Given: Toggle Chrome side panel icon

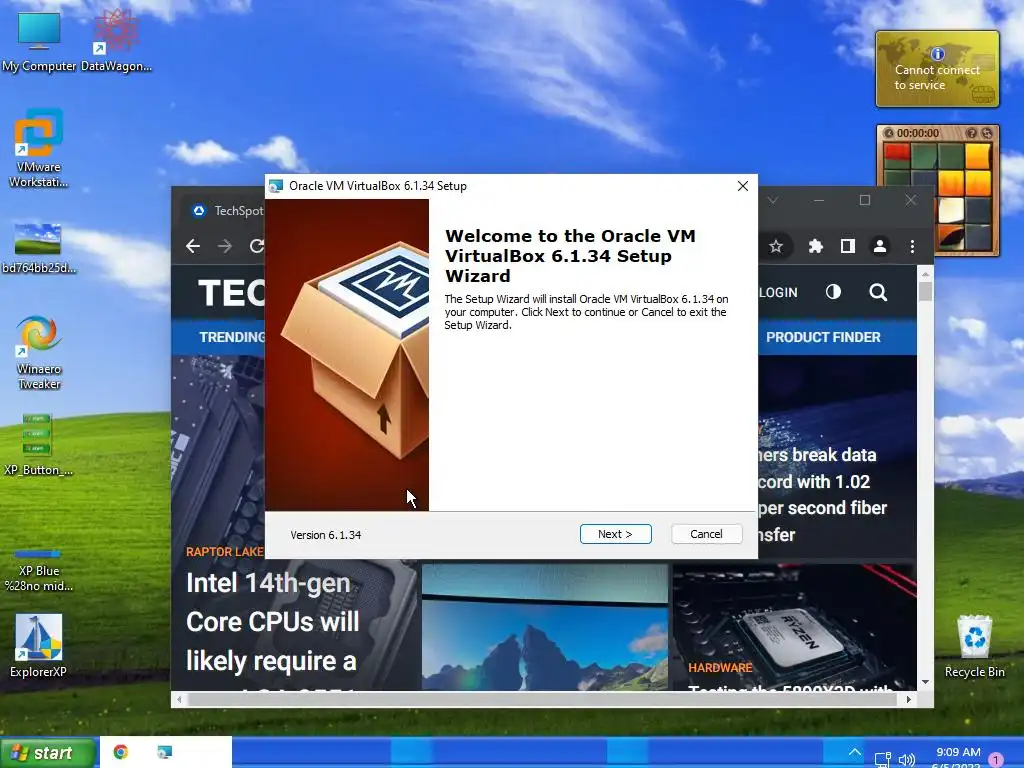Looking at the screenshot, I should [848, 246].
